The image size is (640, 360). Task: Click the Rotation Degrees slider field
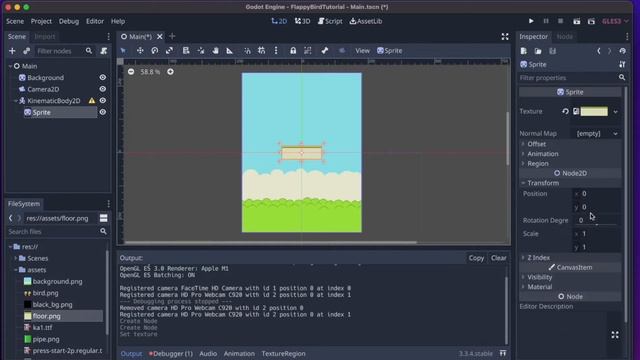[x=596, y=220]
